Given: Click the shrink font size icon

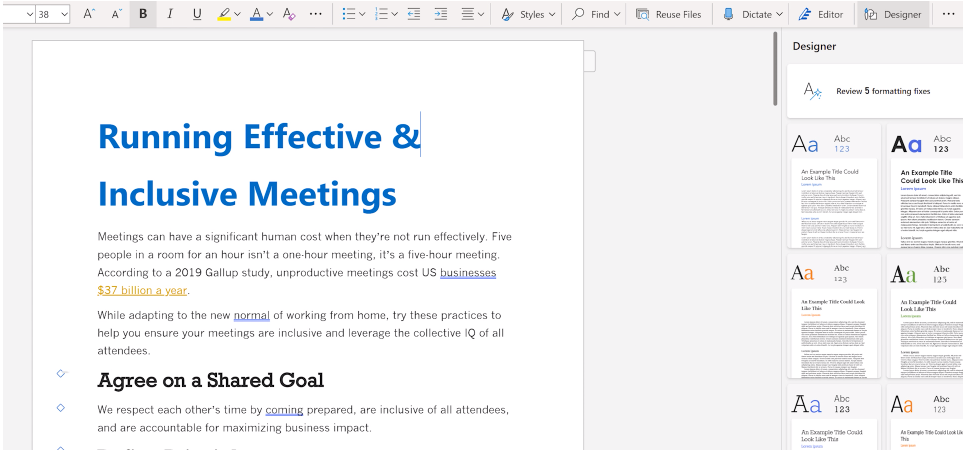Looking at the screenshot, I should tap(116, 14).
